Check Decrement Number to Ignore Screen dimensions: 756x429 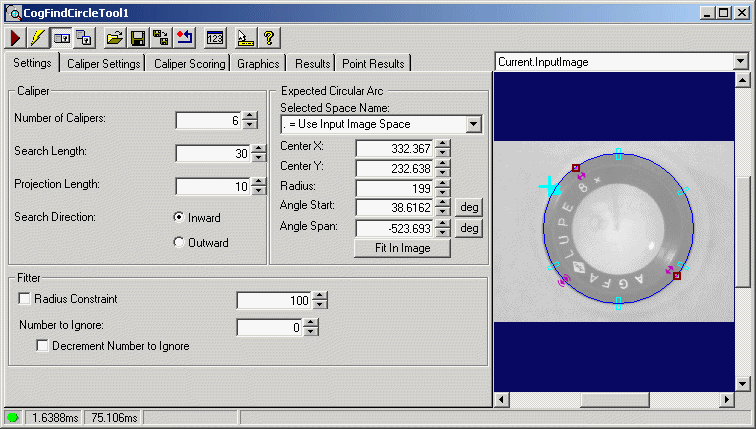tap(42, 346)
